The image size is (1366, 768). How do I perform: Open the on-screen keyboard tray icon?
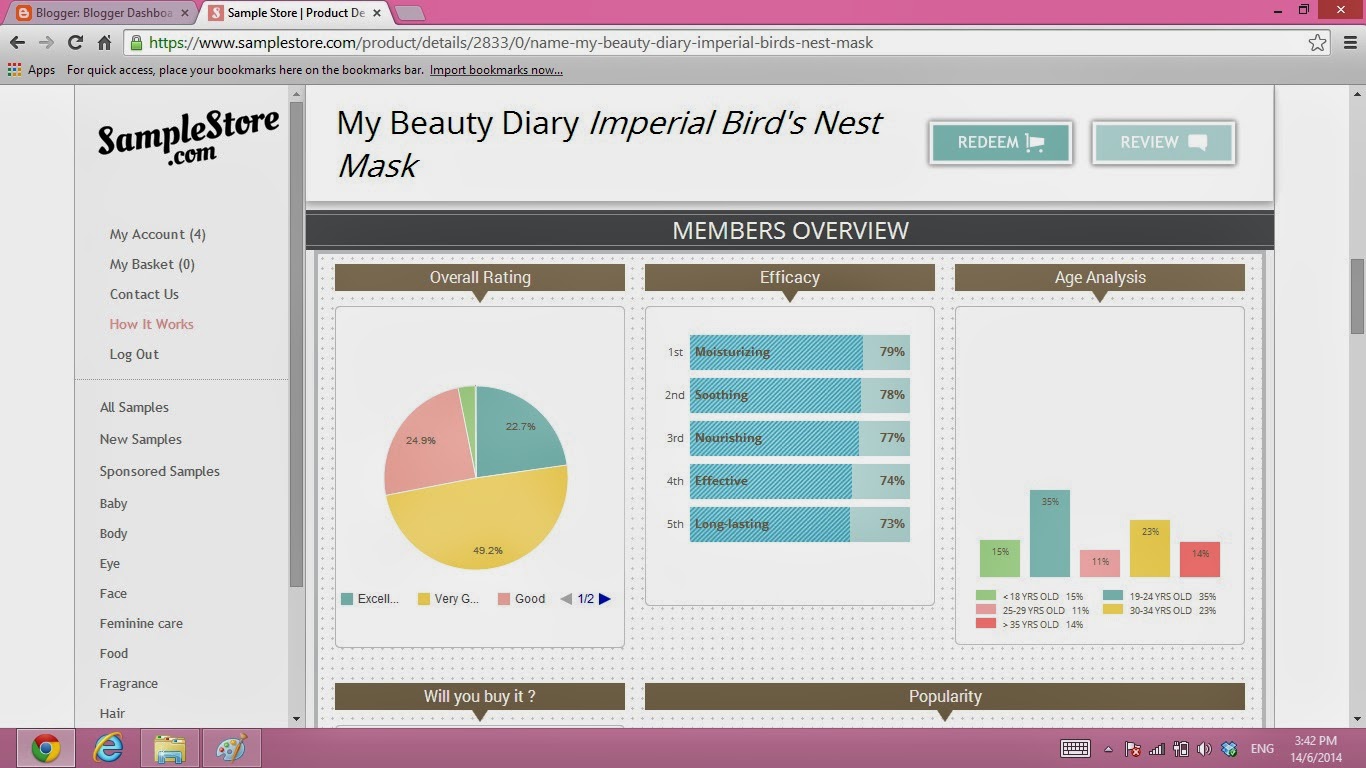click(x=1075, y=748)
